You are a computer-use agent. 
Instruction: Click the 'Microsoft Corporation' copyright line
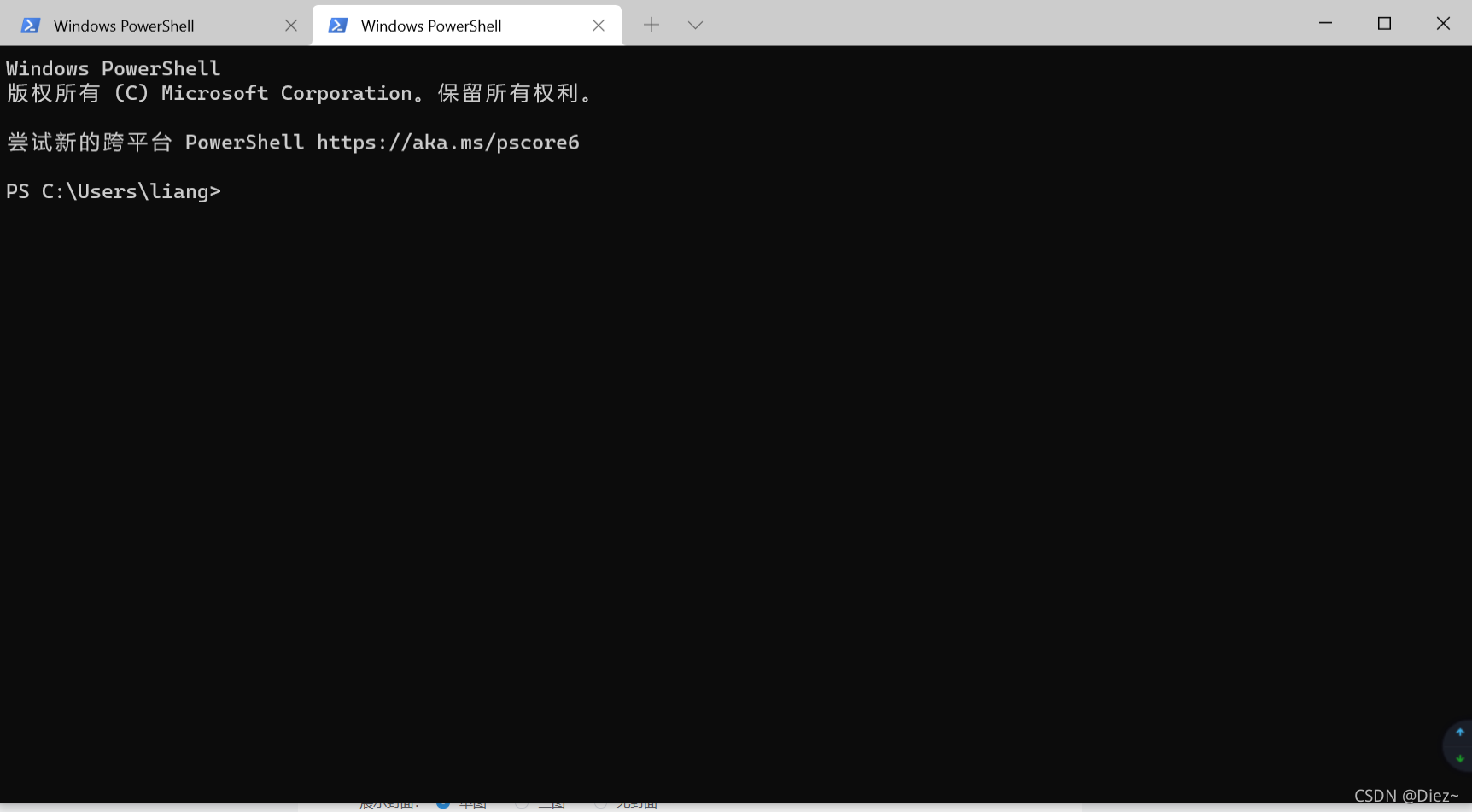[299, 93]
